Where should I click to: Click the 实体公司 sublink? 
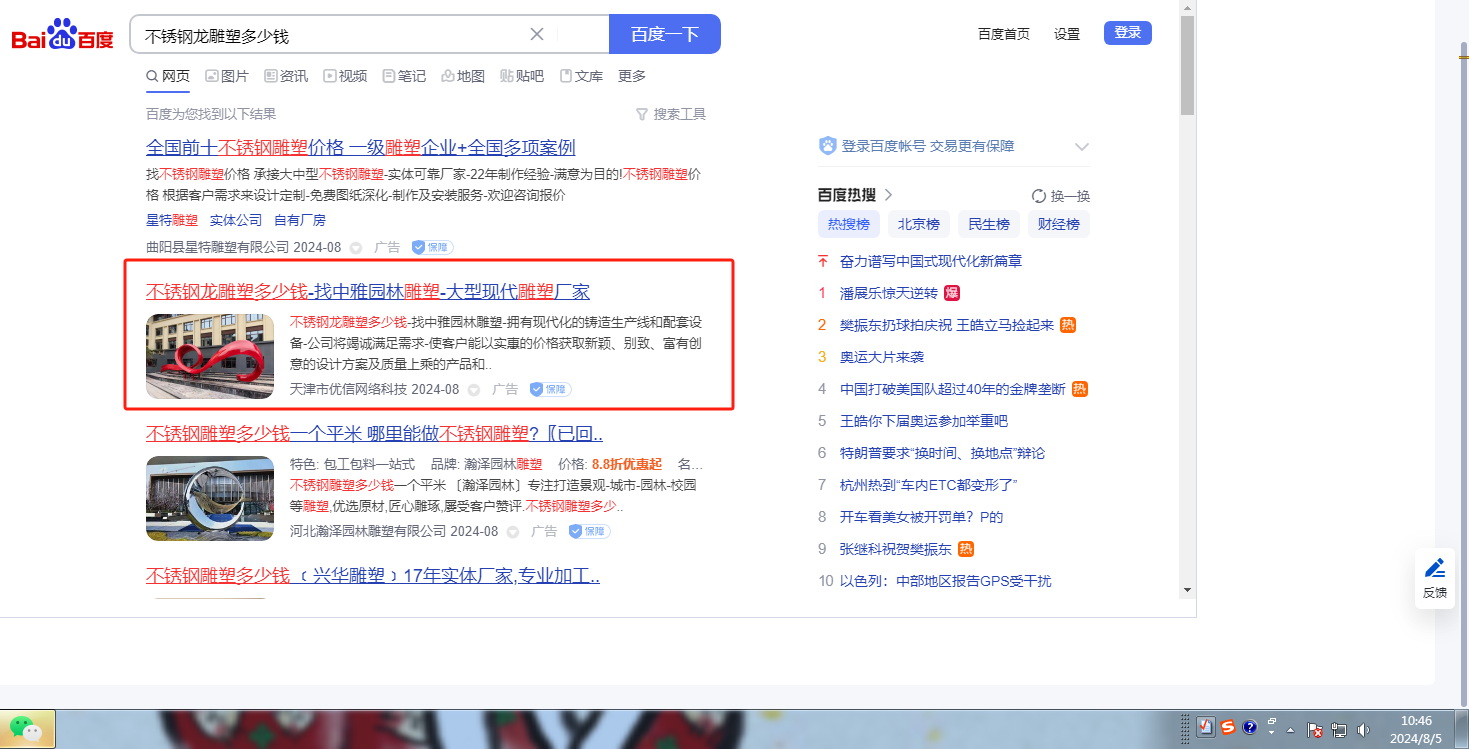(x=236, y=220)
